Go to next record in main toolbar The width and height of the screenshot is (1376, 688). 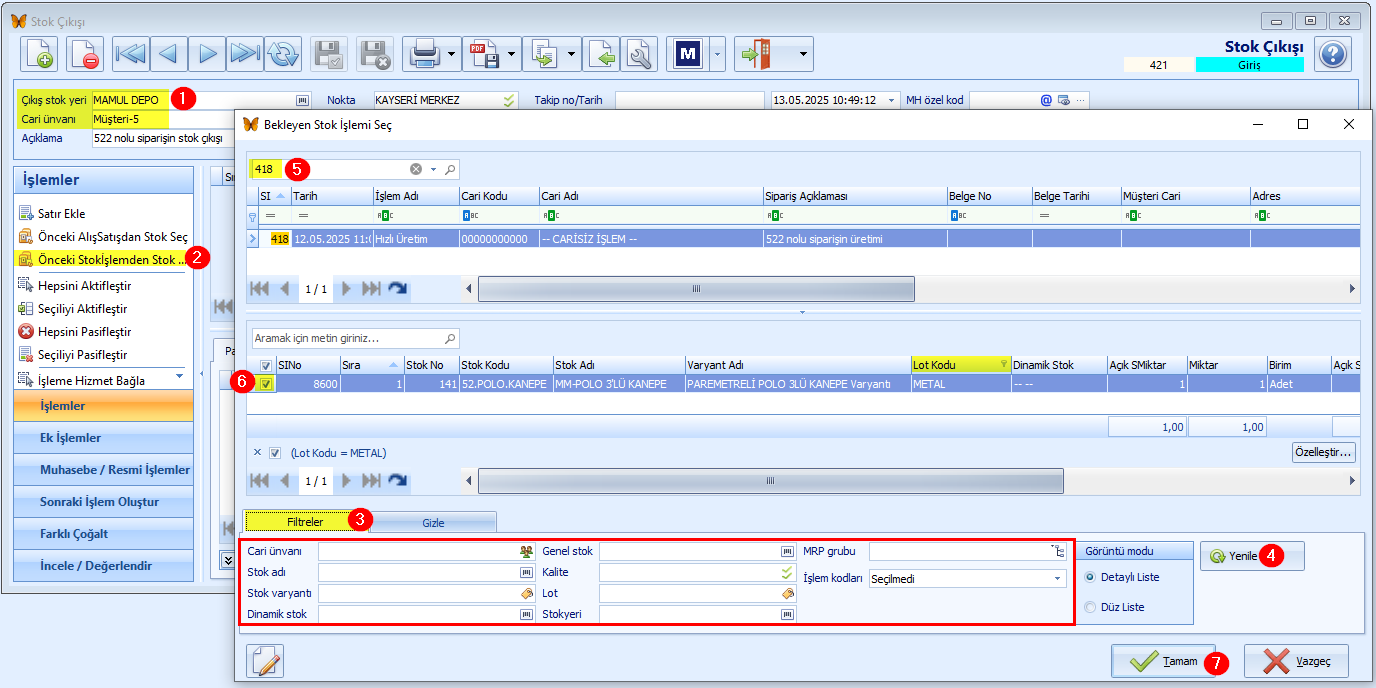(206, 54)
